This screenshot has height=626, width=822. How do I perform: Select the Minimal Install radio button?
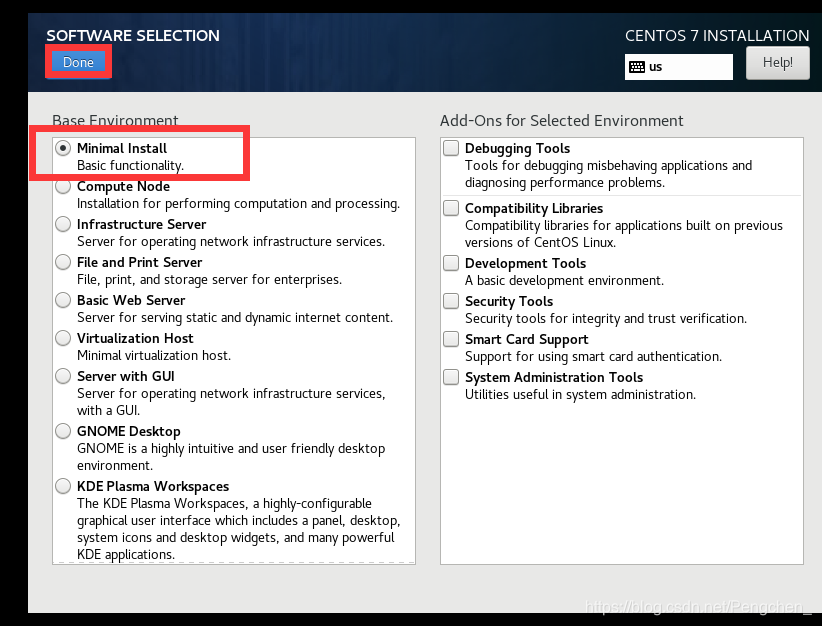pyautogui.click(x=63, y=148)
